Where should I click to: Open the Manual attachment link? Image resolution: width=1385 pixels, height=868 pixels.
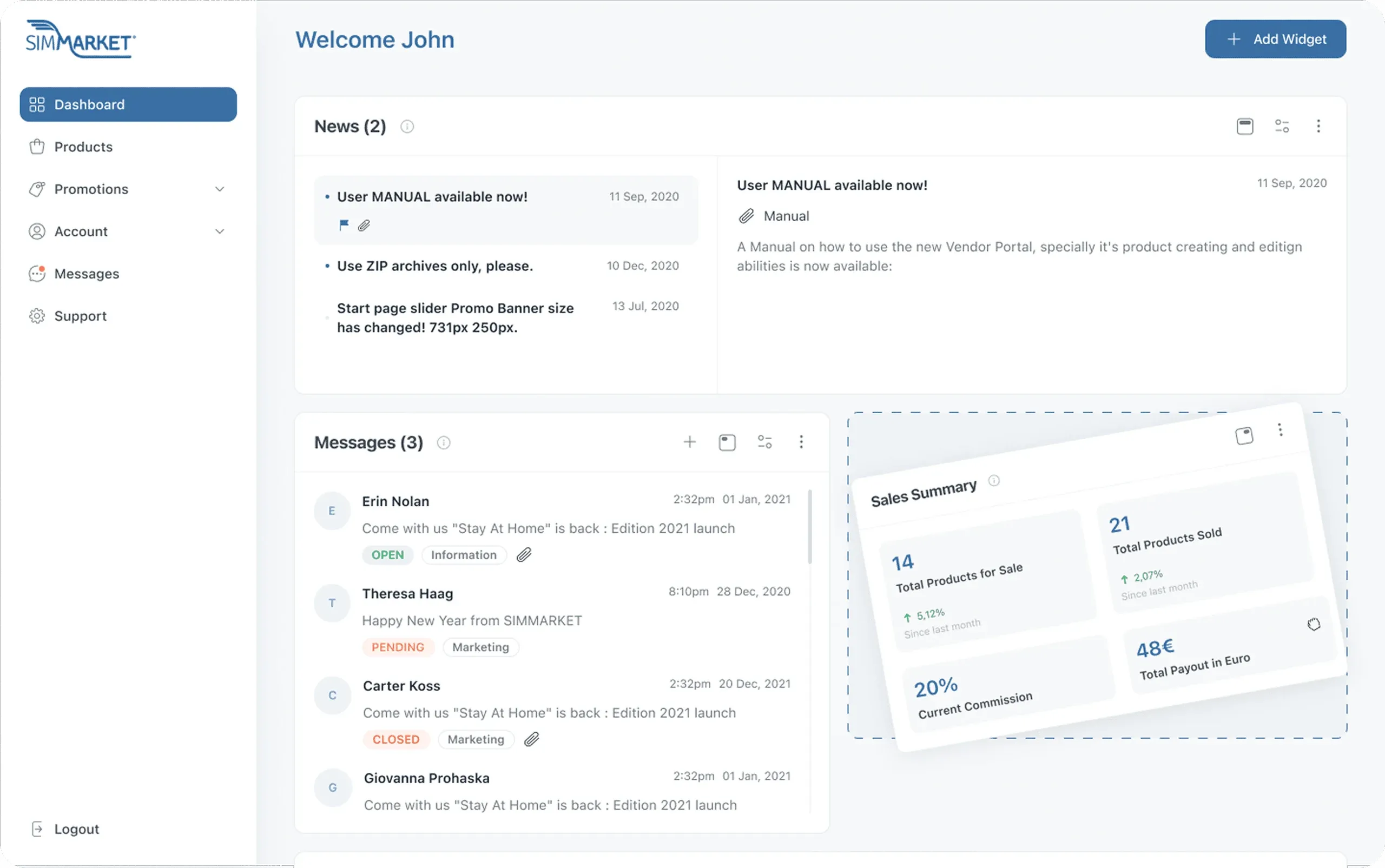[774, 216]
